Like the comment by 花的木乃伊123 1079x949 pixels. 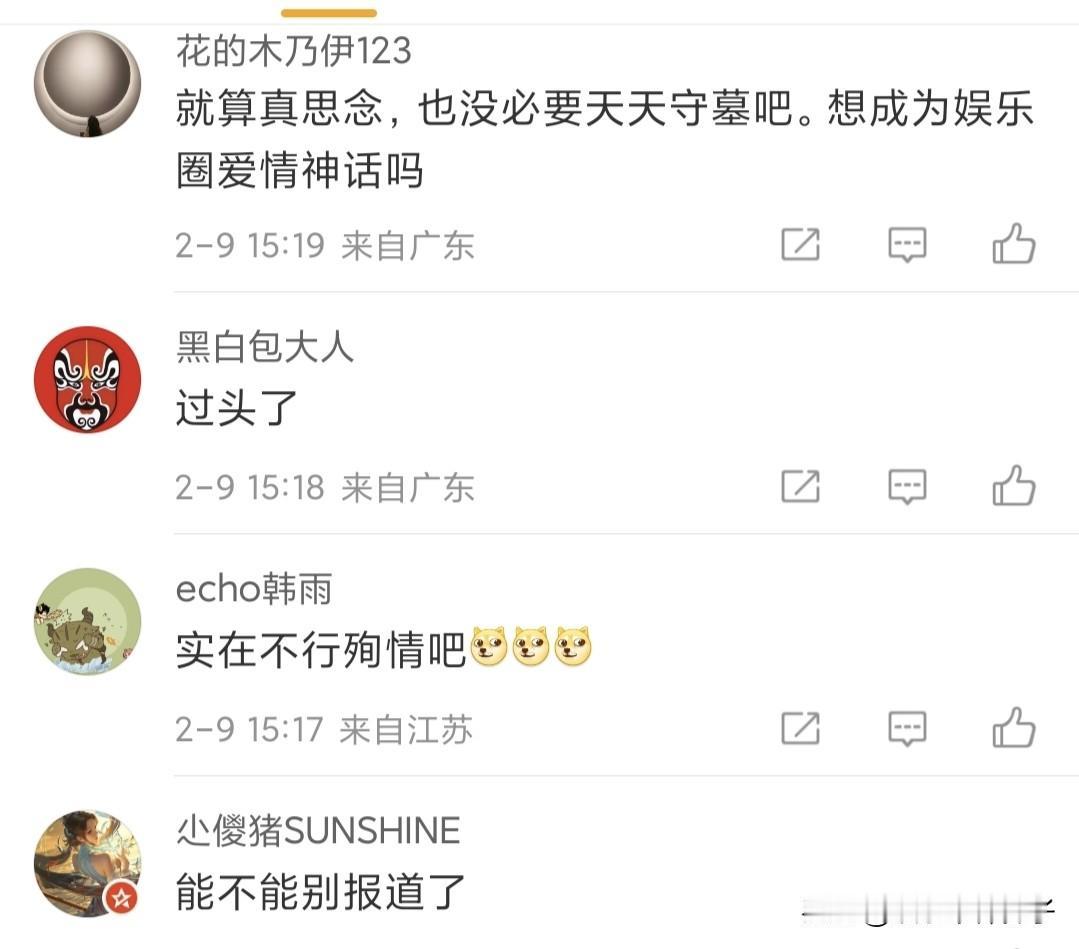[1014, 244]
